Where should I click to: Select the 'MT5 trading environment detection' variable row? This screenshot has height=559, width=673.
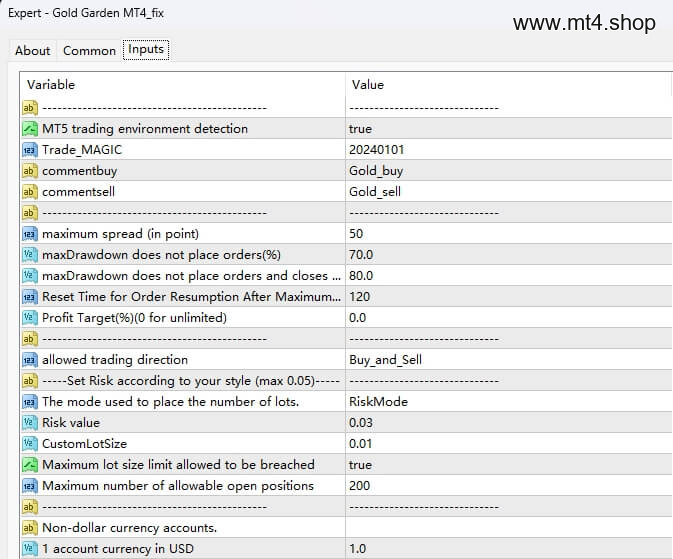click(x=145, y=128)
